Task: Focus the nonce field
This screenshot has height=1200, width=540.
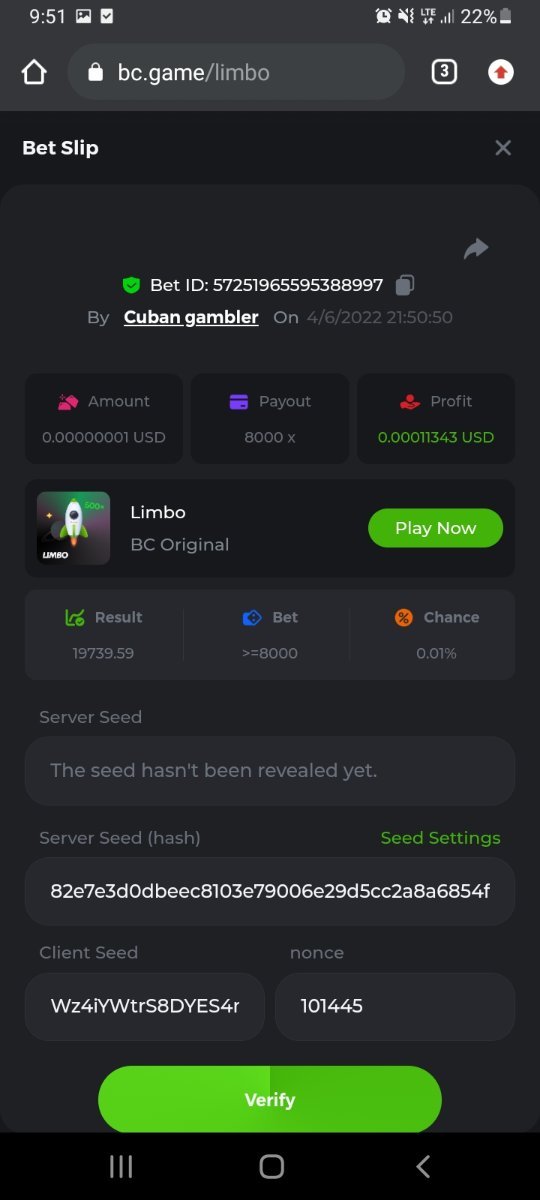Action: pyautogui.click(x=395, y=1006)
